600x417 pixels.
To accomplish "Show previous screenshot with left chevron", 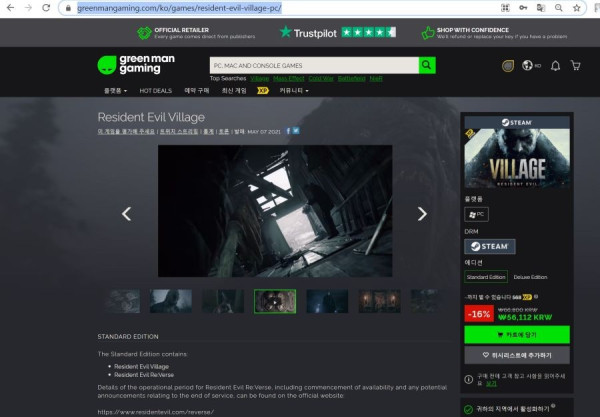I will click(x=126, y=214).
